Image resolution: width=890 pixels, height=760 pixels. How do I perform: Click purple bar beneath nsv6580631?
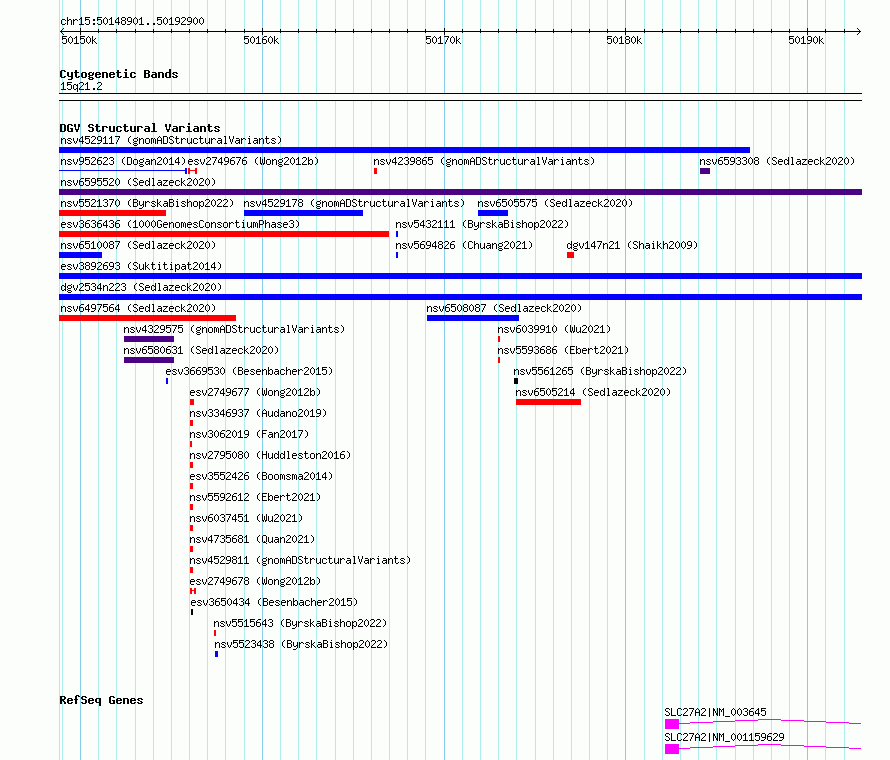(x=149, y=360)
